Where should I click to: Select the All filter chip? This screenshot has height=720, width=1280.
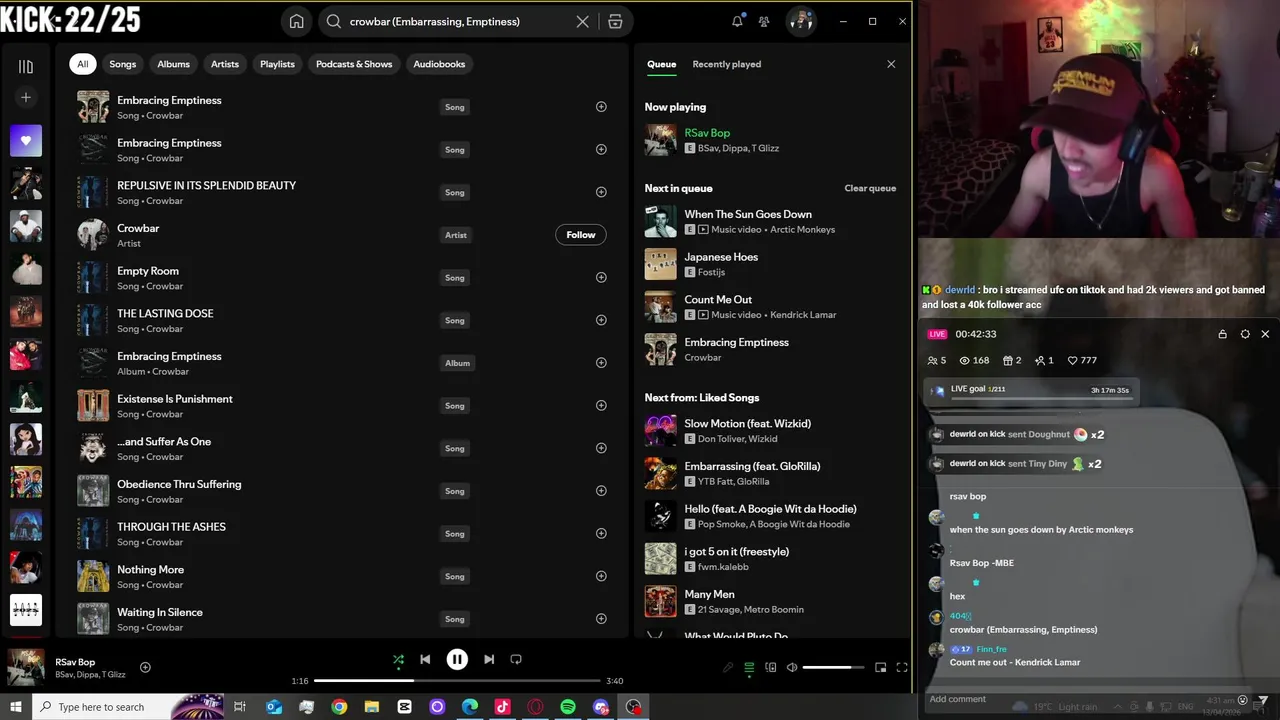(x=83, y=64)
